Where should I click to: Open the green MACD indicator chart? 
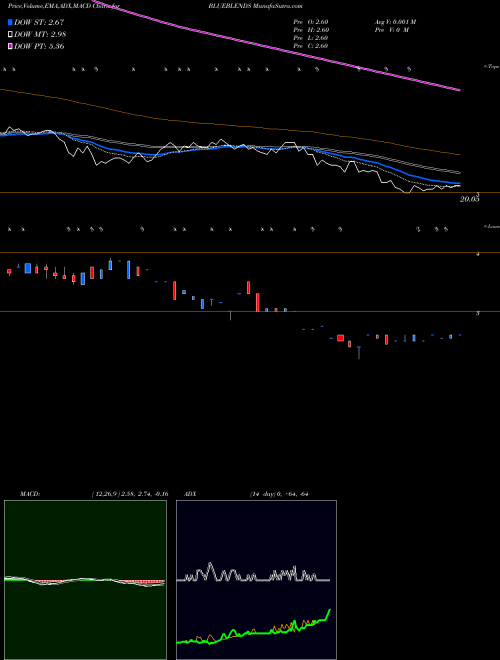coord(85,580)
